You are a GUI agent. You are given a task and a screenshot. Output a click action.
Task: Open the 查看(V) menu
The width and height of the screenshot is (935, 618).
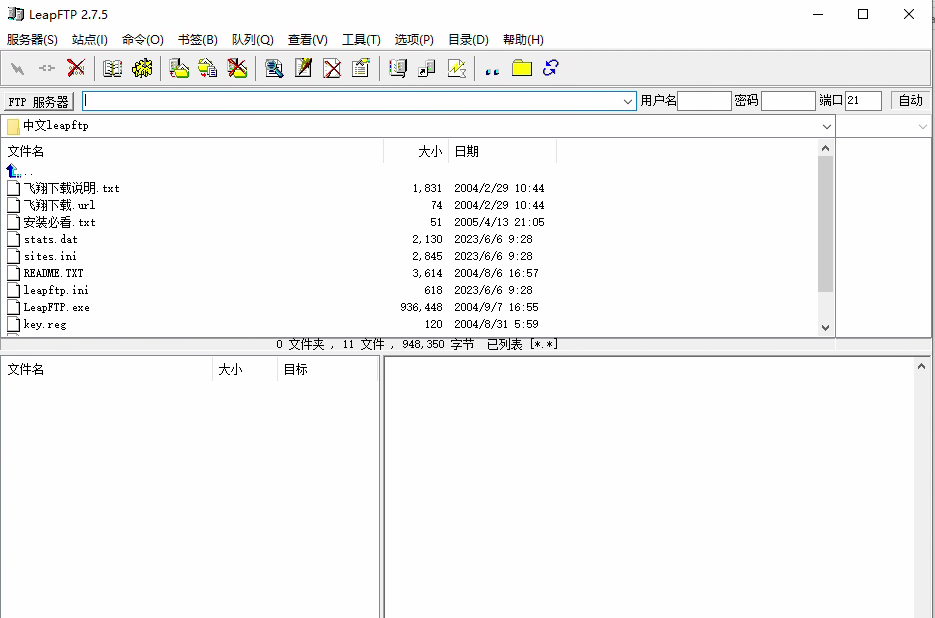[x=308, y=40]
